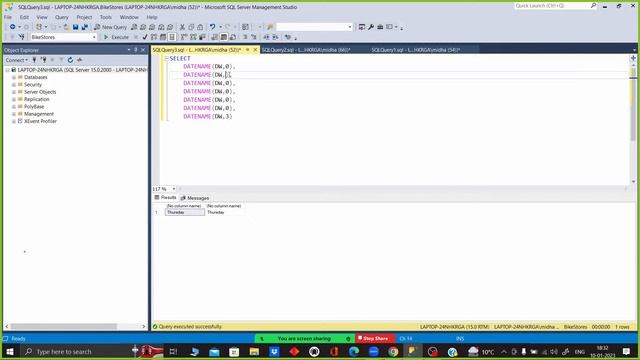The width and height of the screenshot is (640, 360).
Task: Open the Connect dropdown in Object Explorer
Action: (x=17, y=60)
